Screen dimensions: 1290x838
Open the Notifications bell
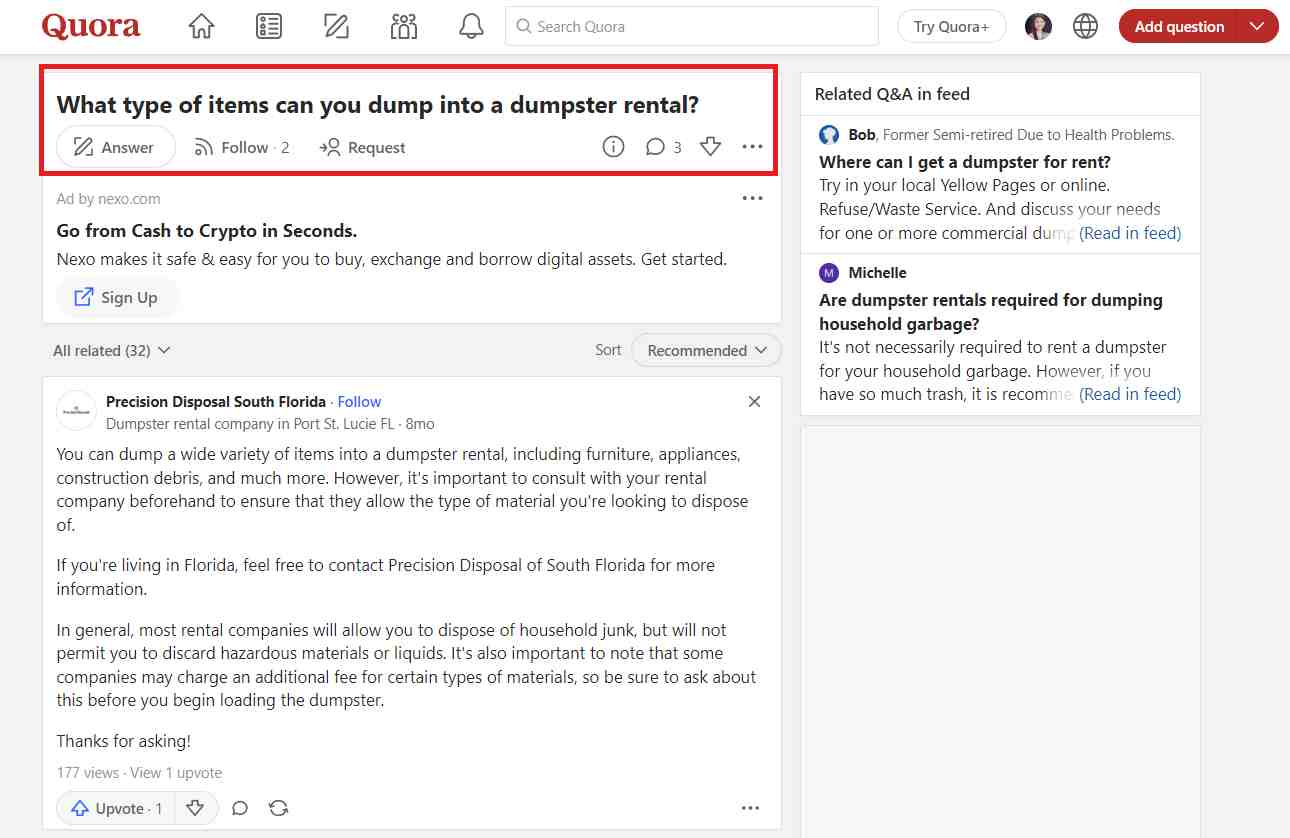click(x=471, y=27)
